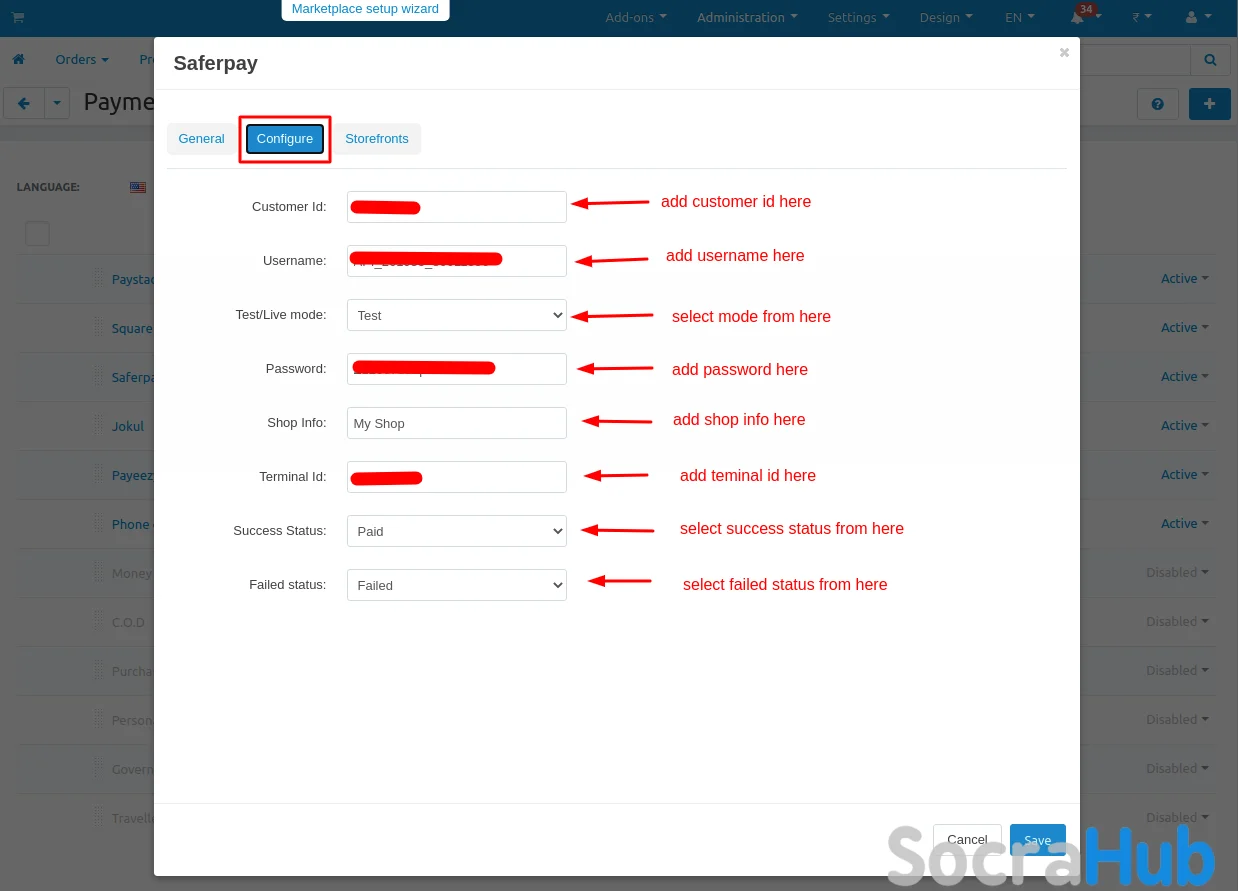Click the Shop Info input field
Screen dimensions: 1238x891
(456, 423)
